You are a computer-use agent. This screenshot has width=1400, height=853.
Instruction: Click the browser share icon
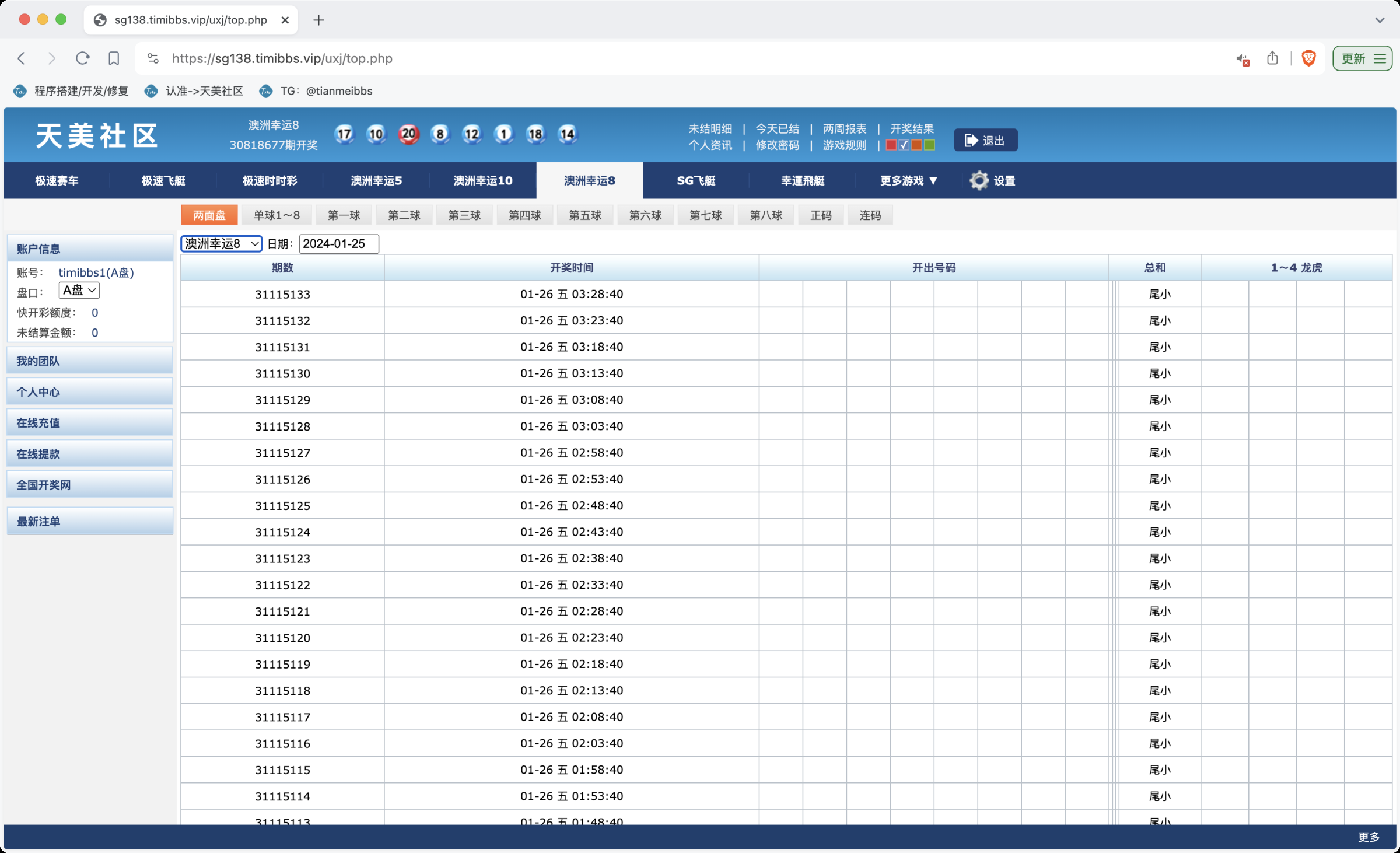[1272, 58]
